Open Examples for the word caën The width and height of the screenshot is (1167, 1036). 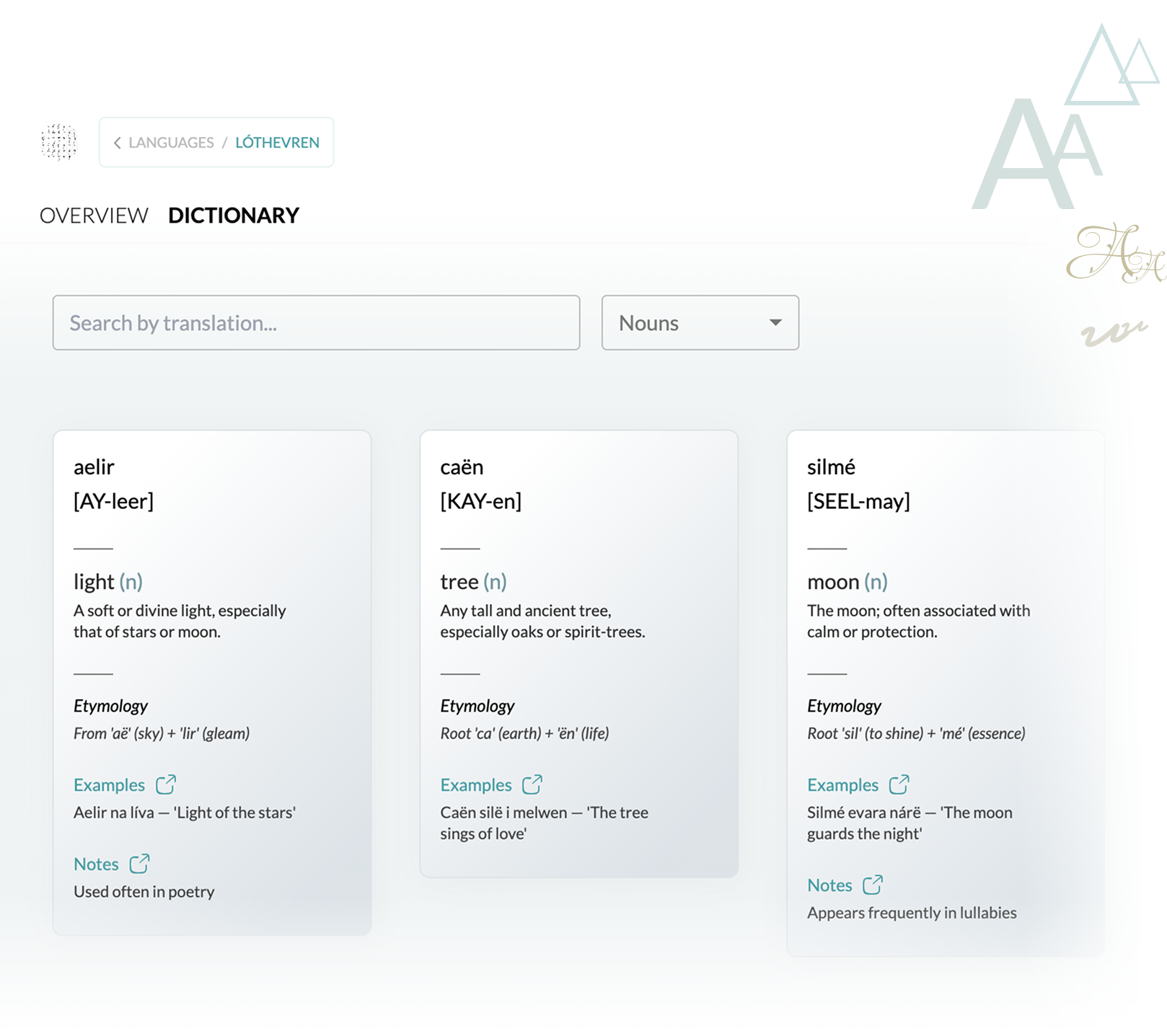(476, 784)
